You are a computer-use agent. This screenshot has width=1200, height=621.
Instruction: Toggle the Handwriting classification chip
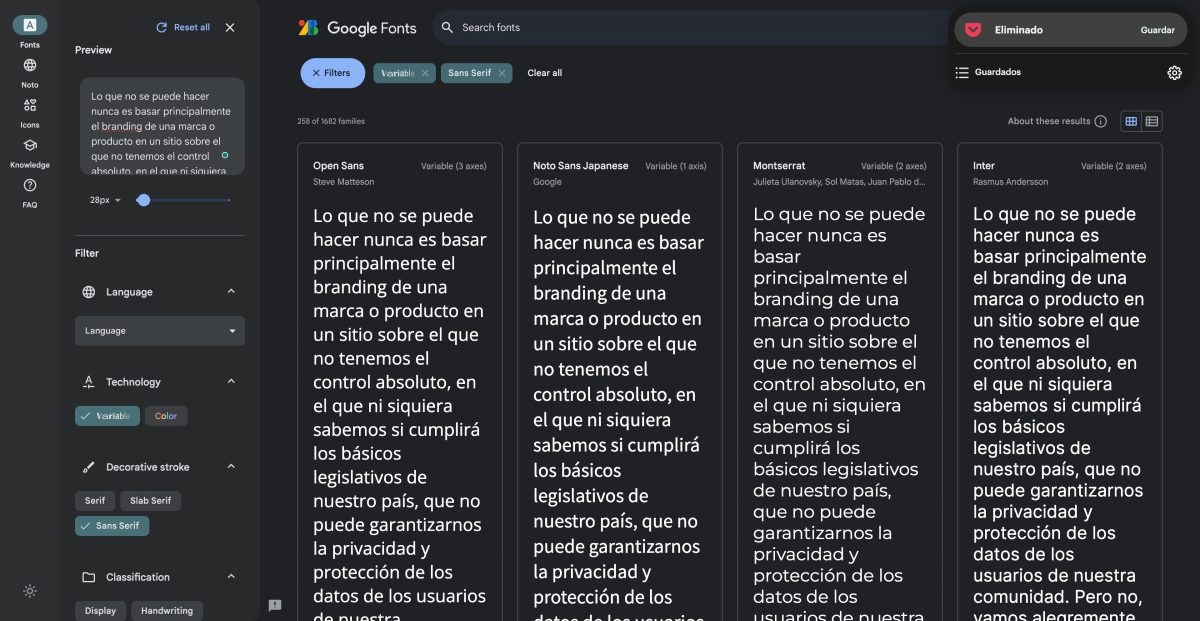pyautogui.click(x=167, y=610)
